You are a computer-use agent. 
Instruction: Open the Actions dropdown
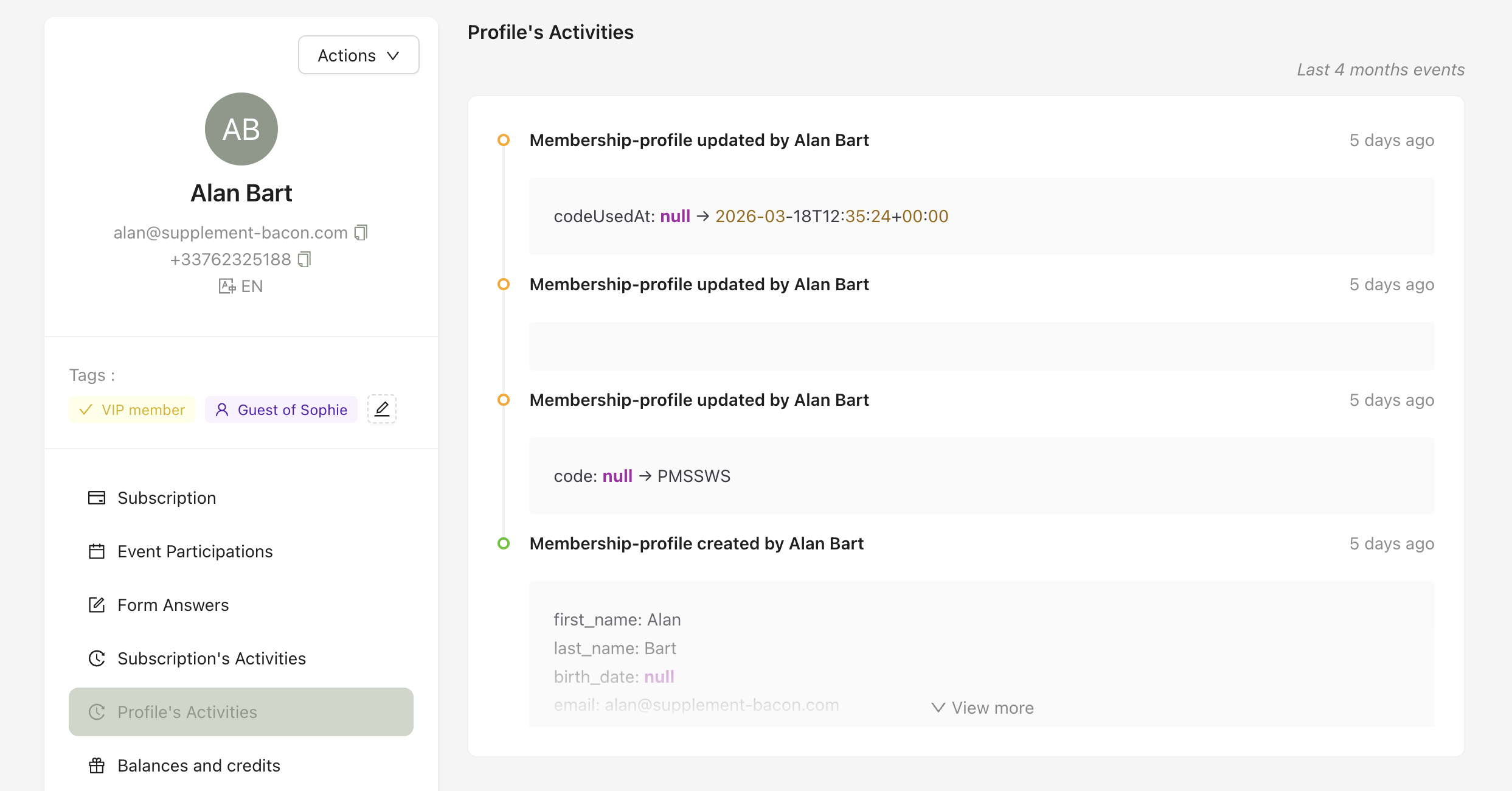[x=358, y=55]
